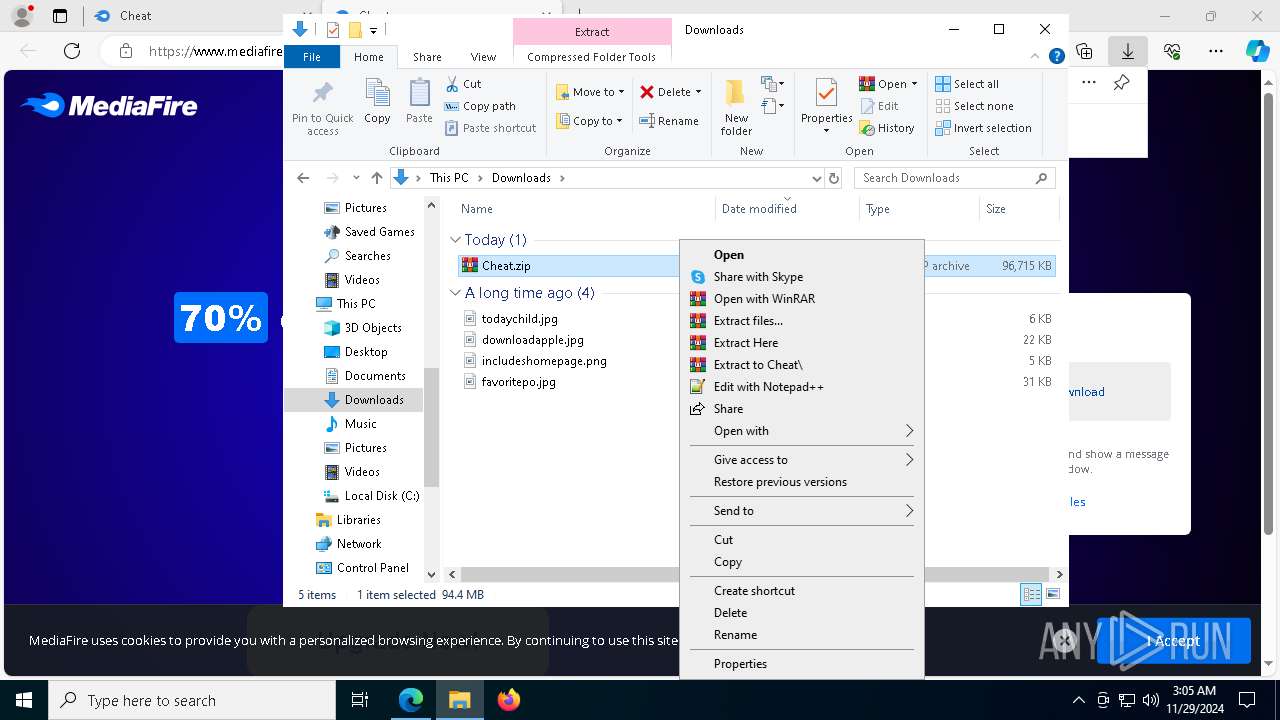Switch to the Share tab

coord(427,57)
